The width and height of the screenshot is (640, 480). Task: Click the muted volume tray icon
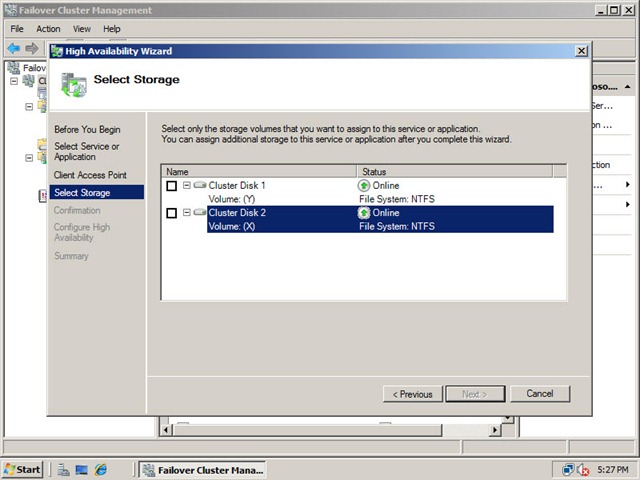tap(583, 470)
